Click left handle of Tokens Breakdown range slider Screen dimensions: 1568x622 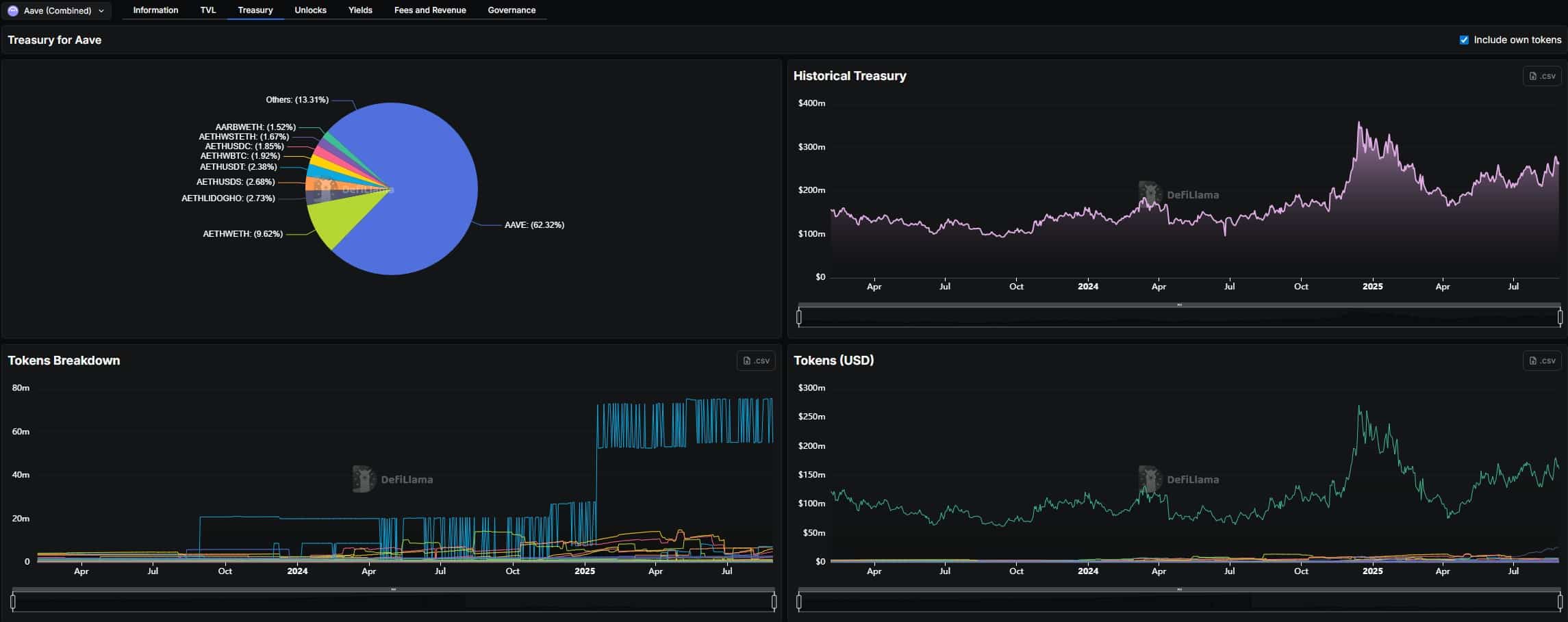(x=13, y=601)
